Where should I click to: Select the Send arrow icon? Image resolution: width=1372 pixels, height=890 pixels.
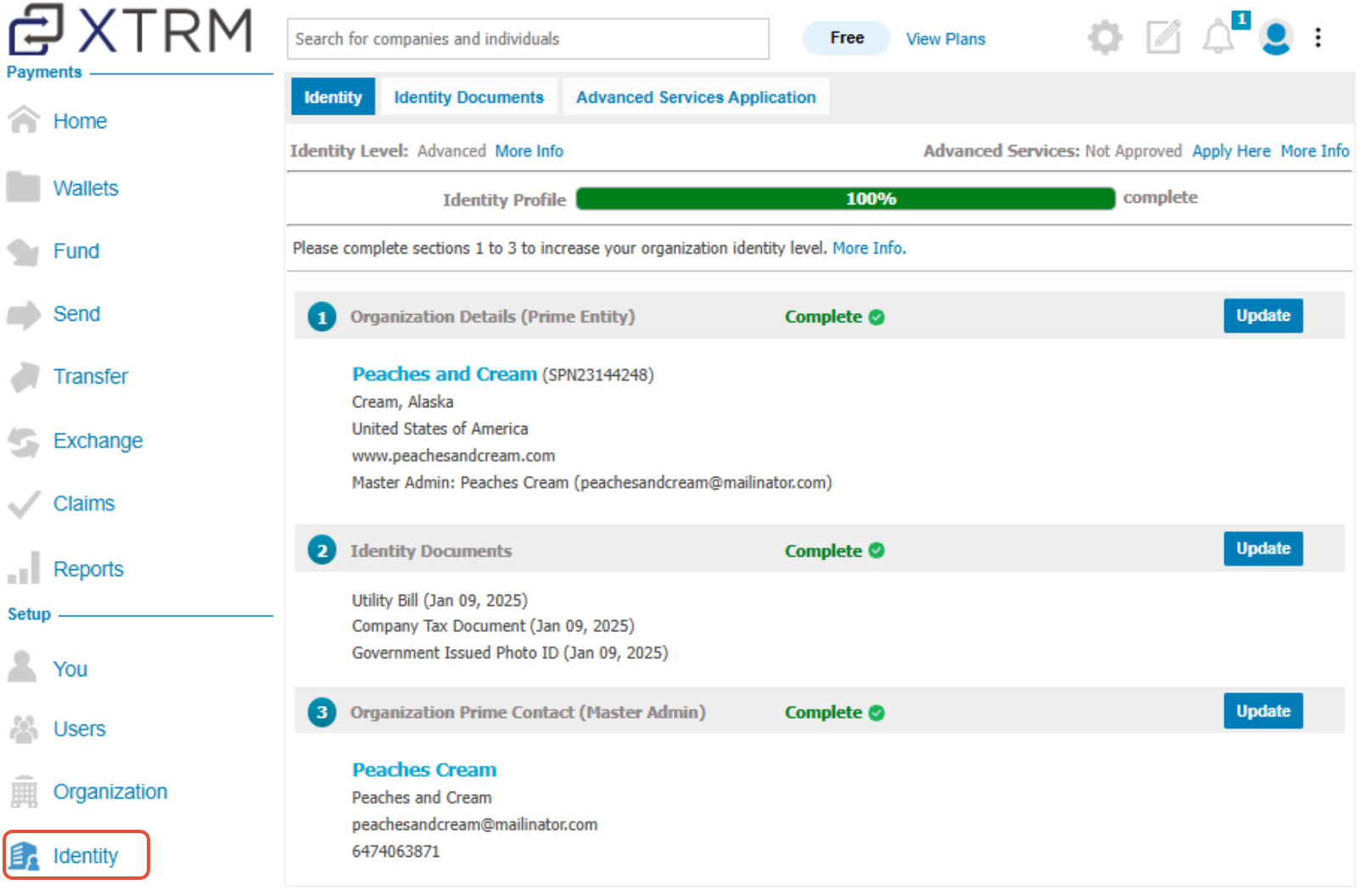(24, 315)
